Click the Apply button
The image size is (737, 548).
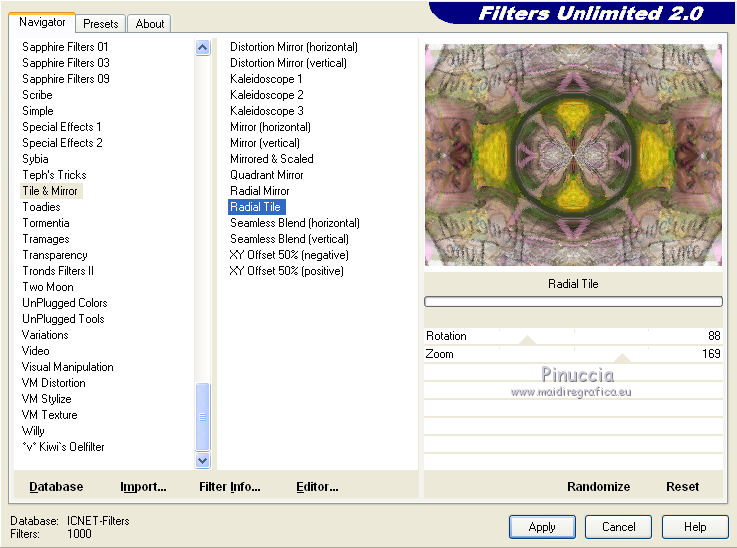coord(542,527)
